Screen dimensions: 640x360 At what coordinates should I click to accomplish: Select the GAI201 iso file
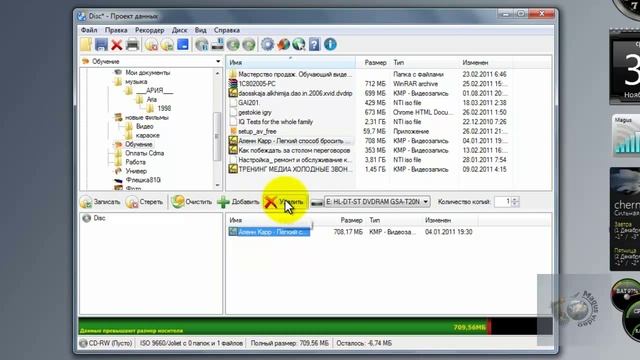[249, 103]
